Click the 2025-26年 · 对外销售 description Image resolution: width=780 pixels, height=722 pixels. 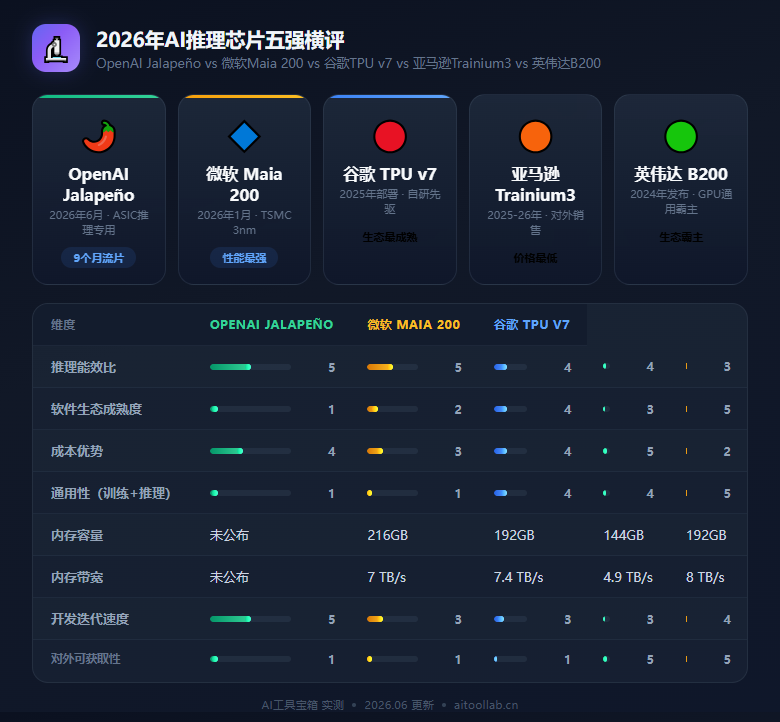click(x=535, y=222)
